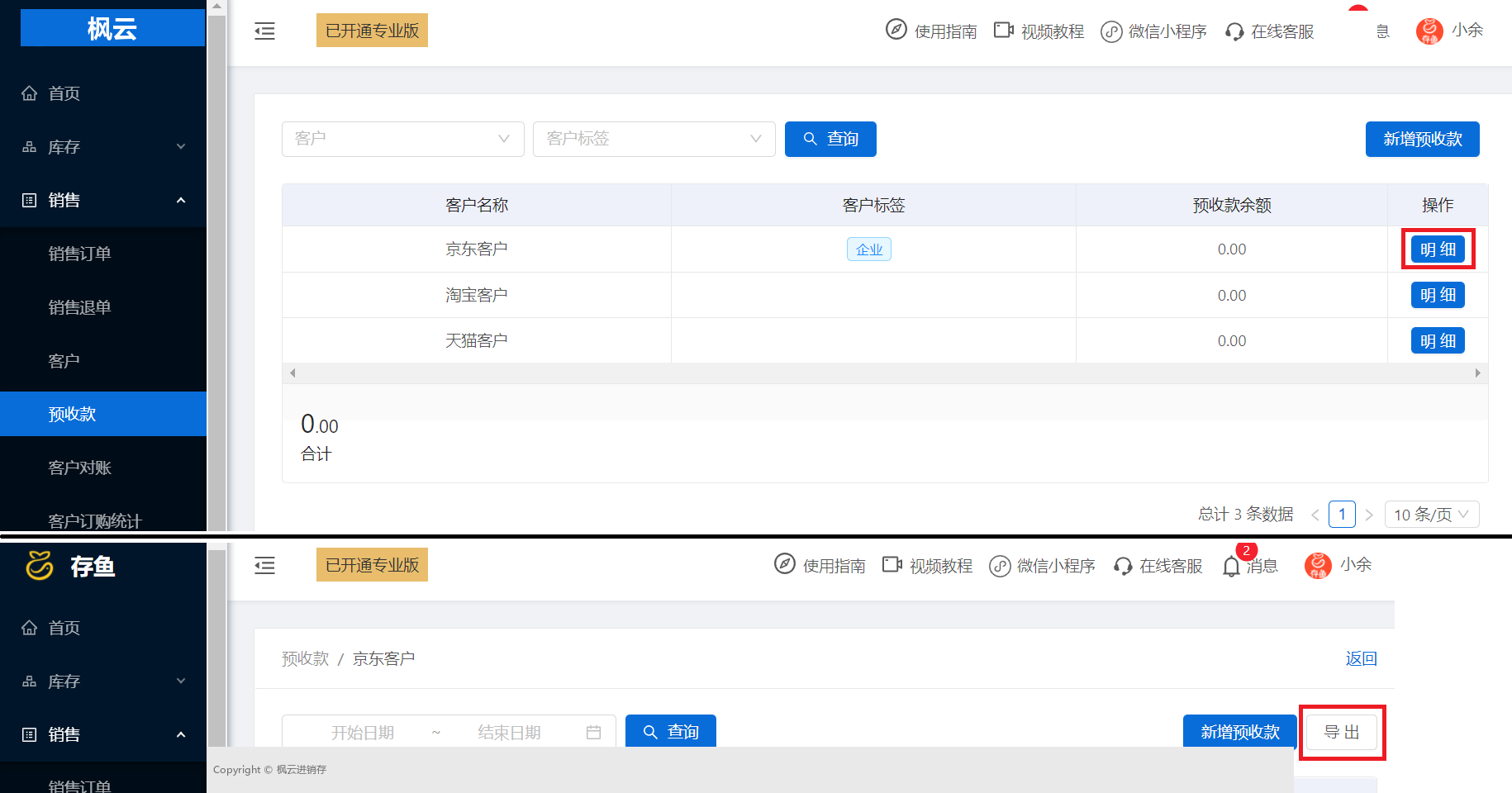1512x793 pixels.
Task: Click 视频教程 video icon in lower header
Action: (892, 564)
